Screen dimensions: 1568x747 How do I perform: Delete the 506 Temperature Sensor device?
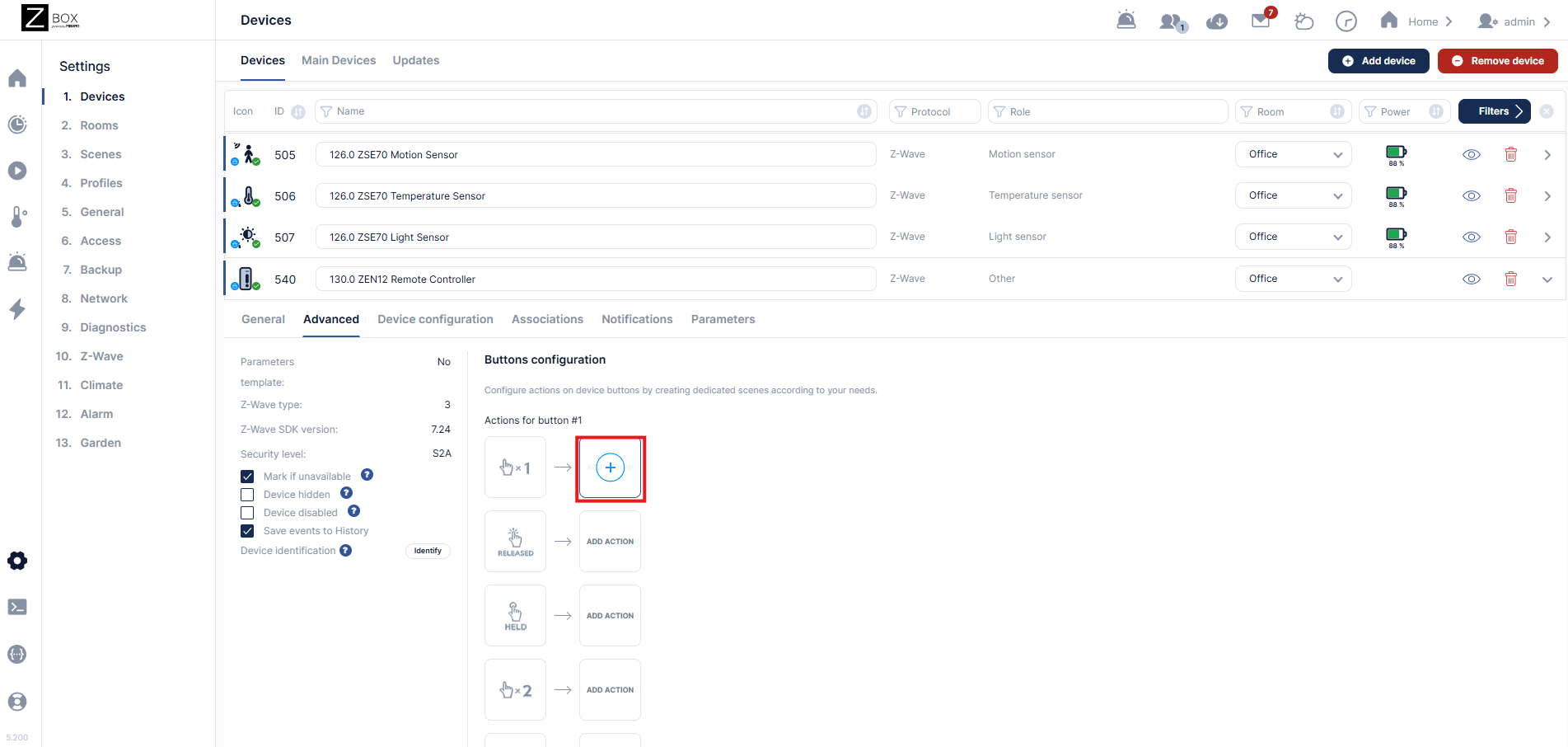pyautogui.click(x=1511, y=195)
